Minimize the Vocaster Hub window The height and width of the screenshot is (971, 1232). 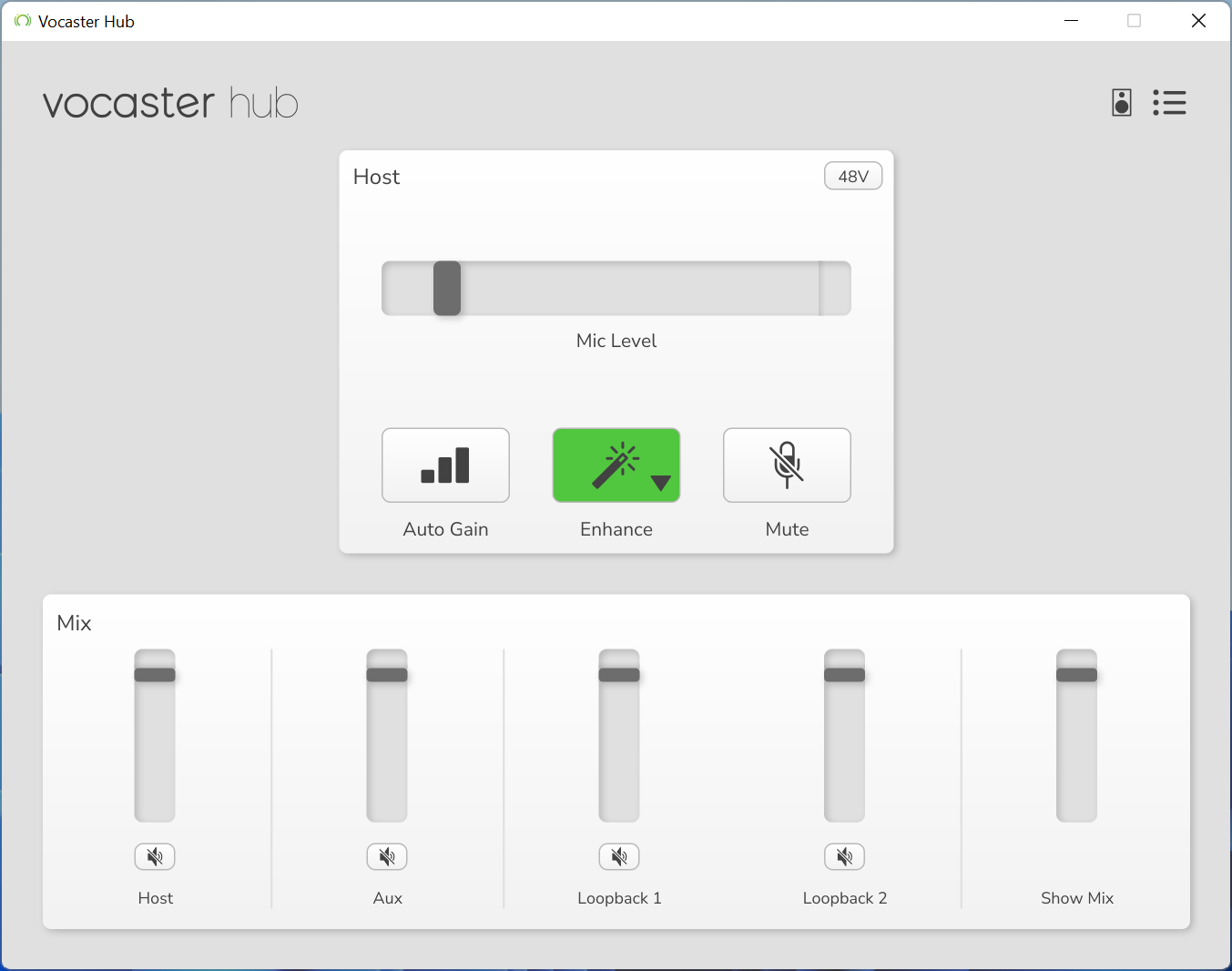pos(1072,21)
